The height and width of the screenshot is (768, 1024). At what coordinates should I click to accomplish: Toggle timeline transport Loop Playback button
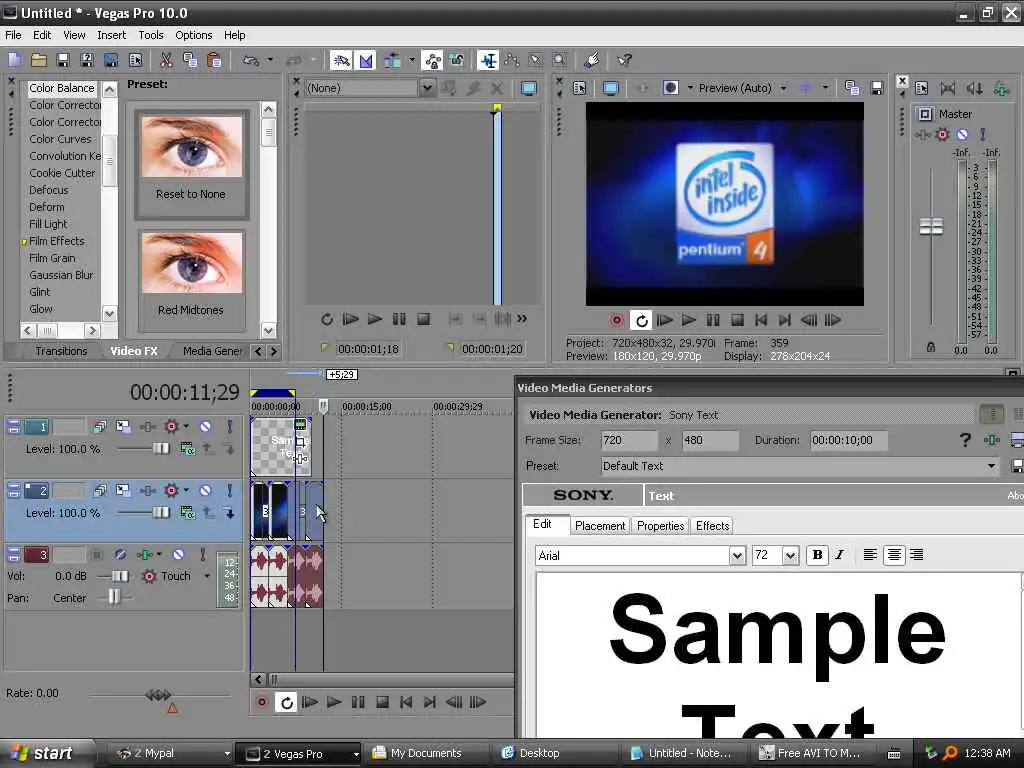(286, 702)
